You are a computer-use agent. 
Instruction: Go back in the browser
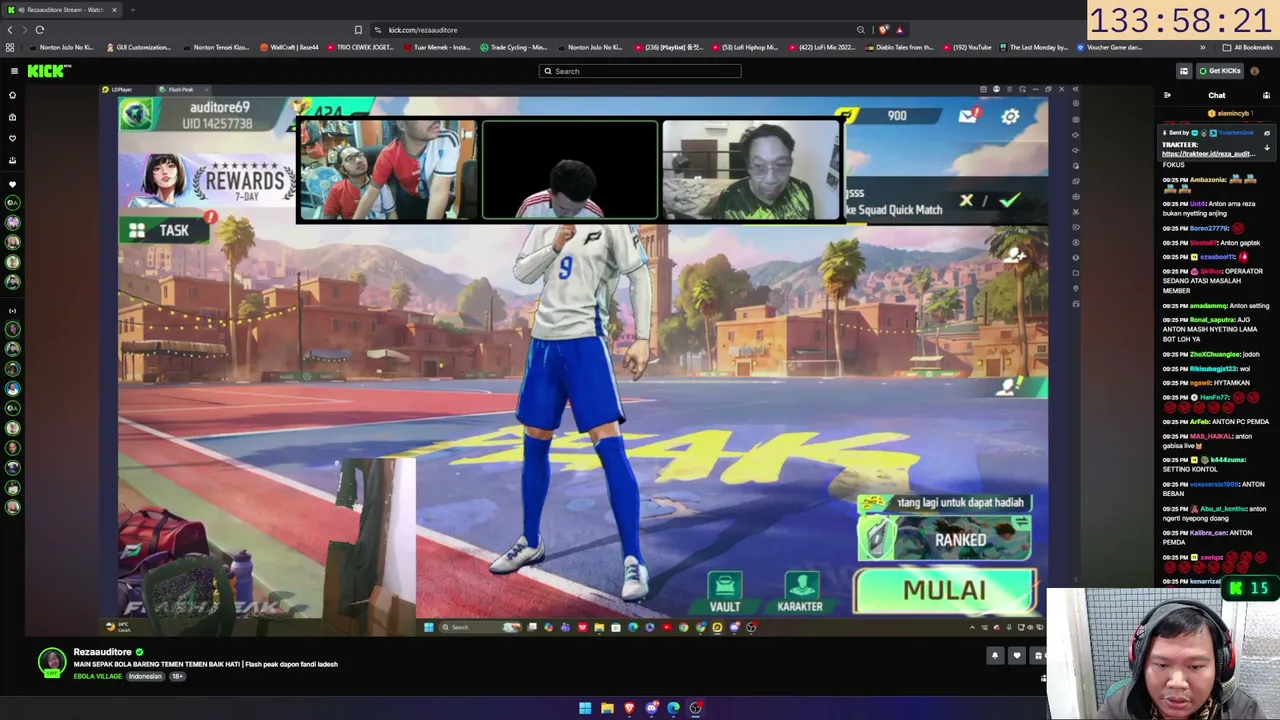coord(10,30)
